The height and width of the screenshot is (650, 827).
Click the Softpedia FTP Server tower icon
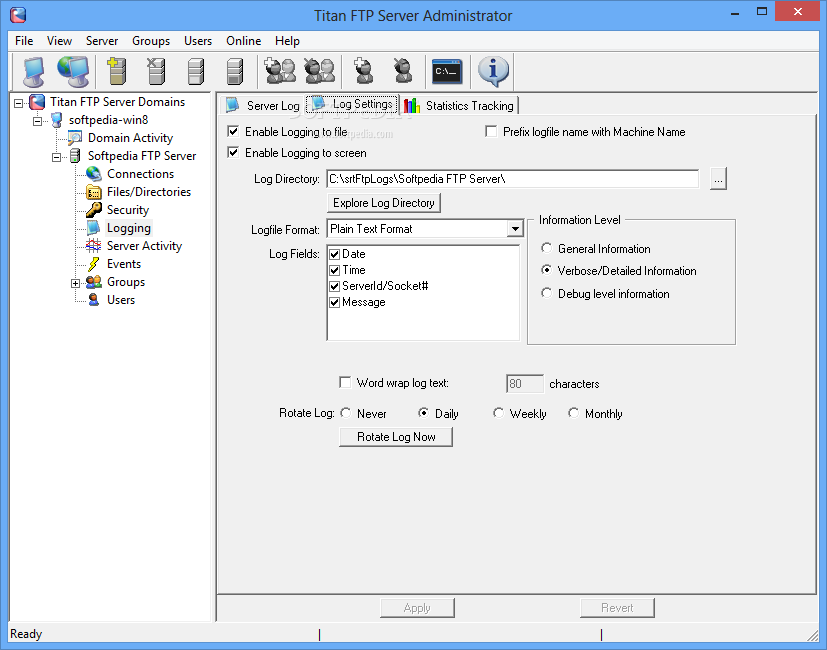point(75,156)
